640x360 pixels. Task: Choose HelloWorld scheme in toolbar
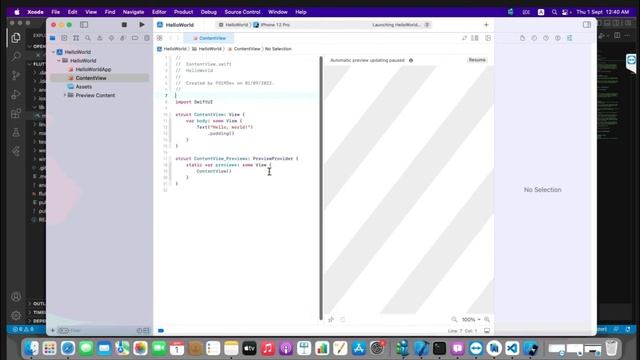pyautogui.click(x=233, y=25)
